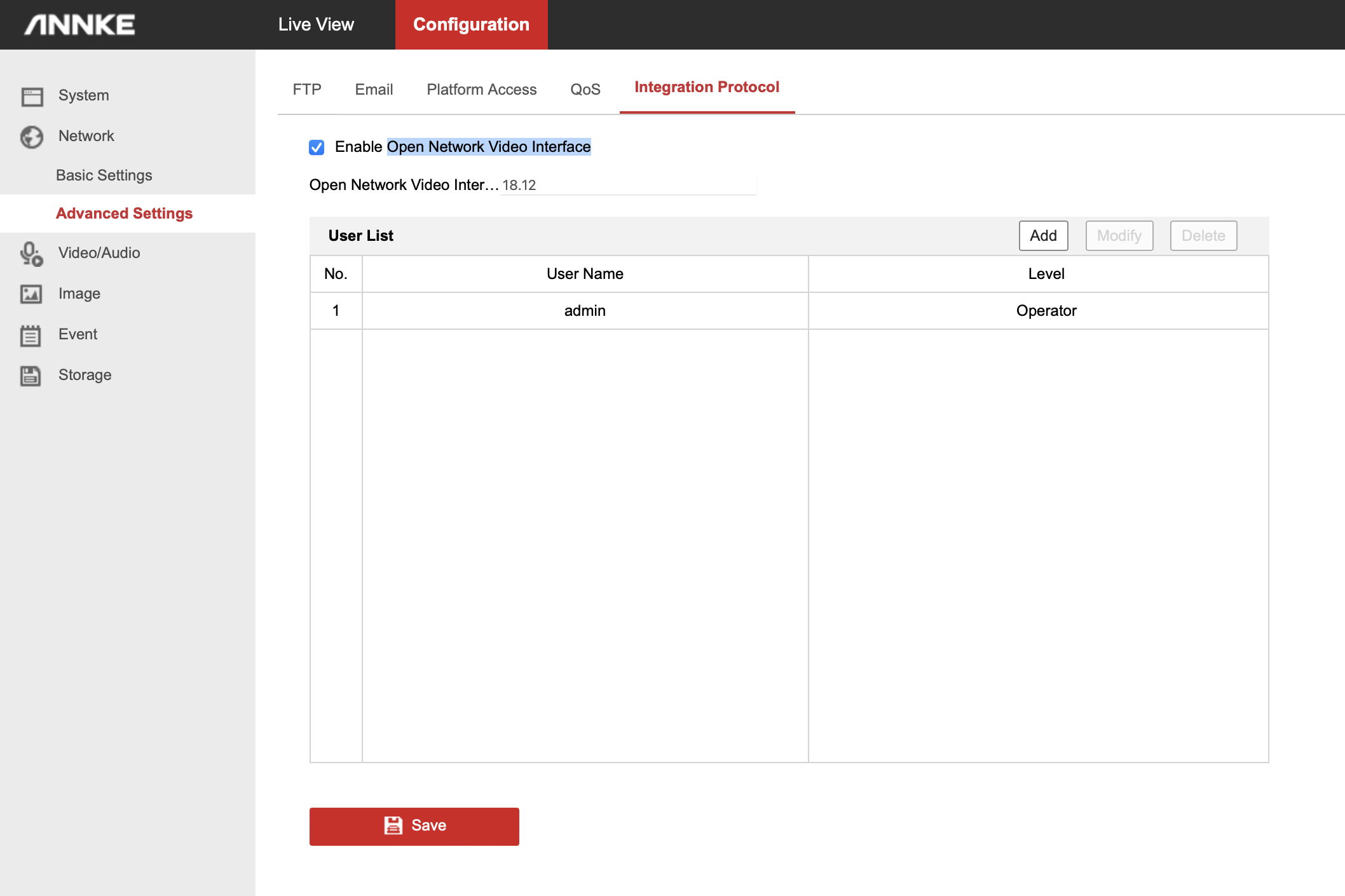Switch to the QoS tab
The image size is (1345, 896).
[585, 90]
